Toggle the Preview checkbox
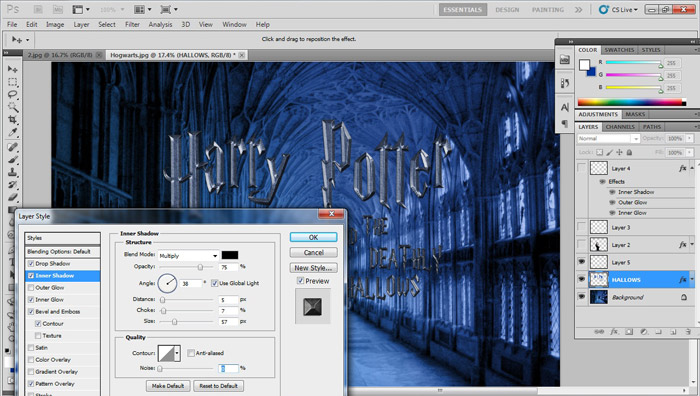The width and height of the screenshot is (700, 396). tap(300, 281)
